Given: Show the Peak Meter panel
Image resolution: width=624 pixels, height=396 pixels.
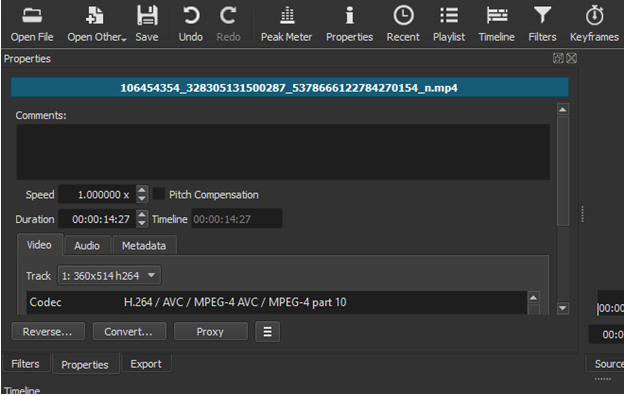Looking at the screenshot, I should [287, 24].
